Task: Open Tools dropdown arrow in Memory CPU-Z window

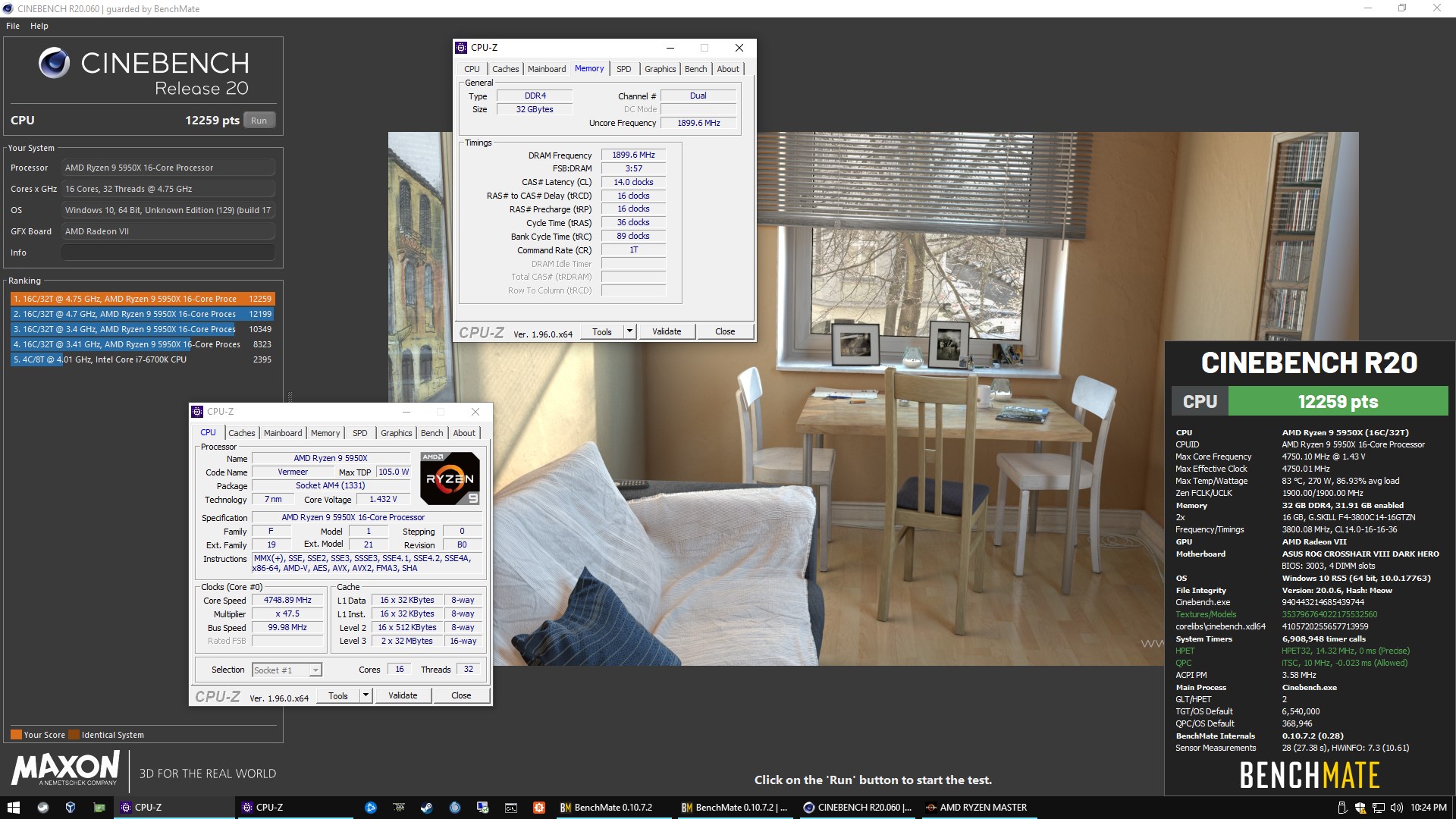Action: (x=629, y=331)
